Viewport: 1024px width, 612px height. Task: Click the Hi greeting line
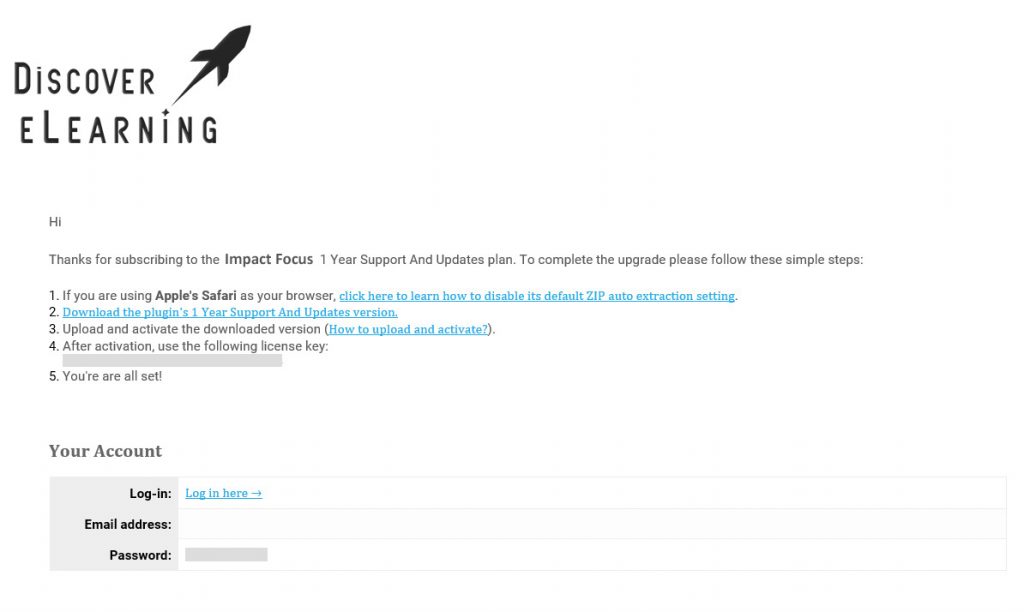pos(56,222)
